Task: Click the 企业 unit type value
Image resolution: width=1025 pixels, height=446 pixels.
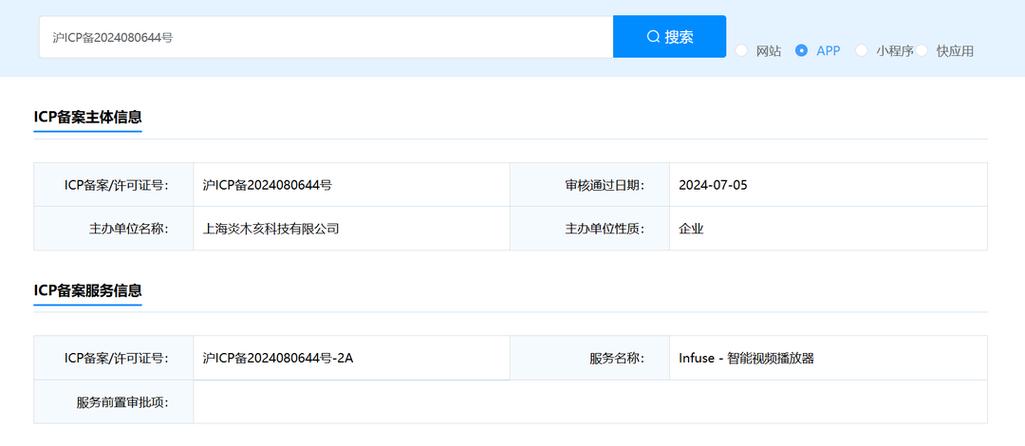Action: click(x=691, y=229)
